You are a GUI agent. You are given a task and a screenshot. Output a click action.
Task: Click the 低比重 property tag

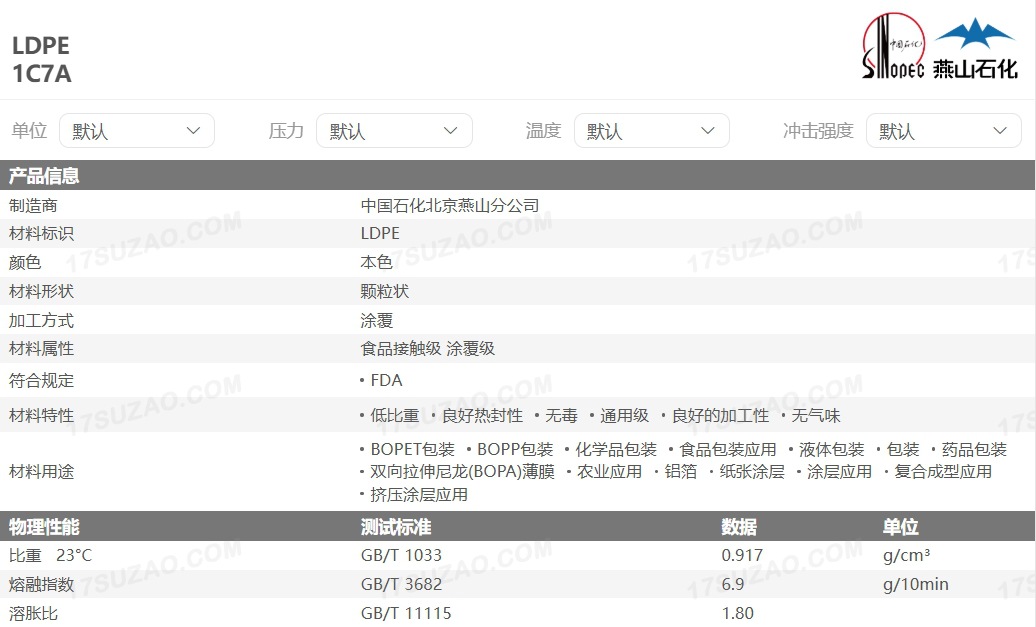coord(394,416)
